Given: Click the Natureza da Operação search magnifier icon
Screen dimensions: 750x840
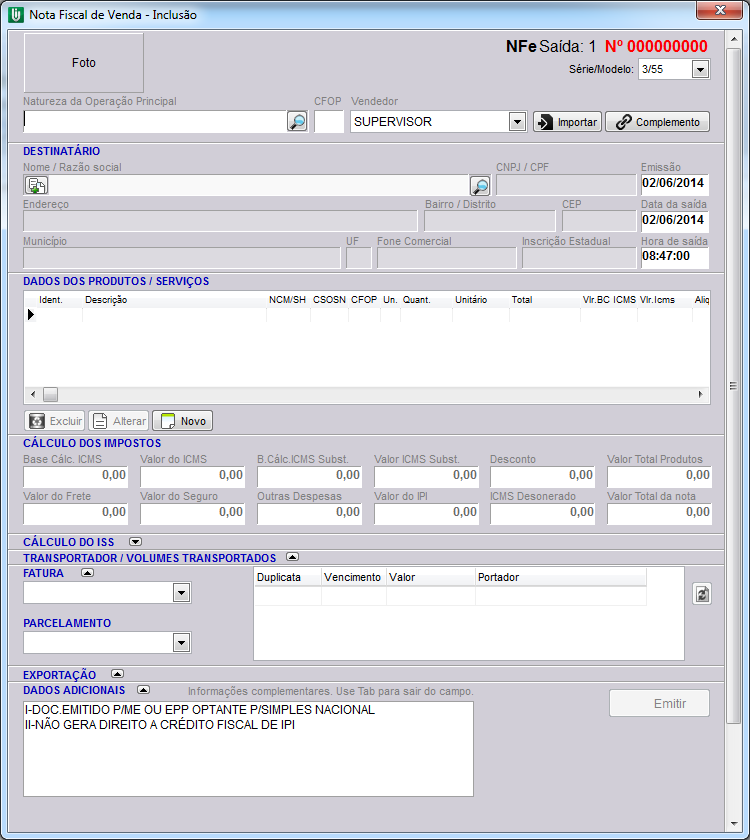Looking at the screenshot, I should pos(297,122).
